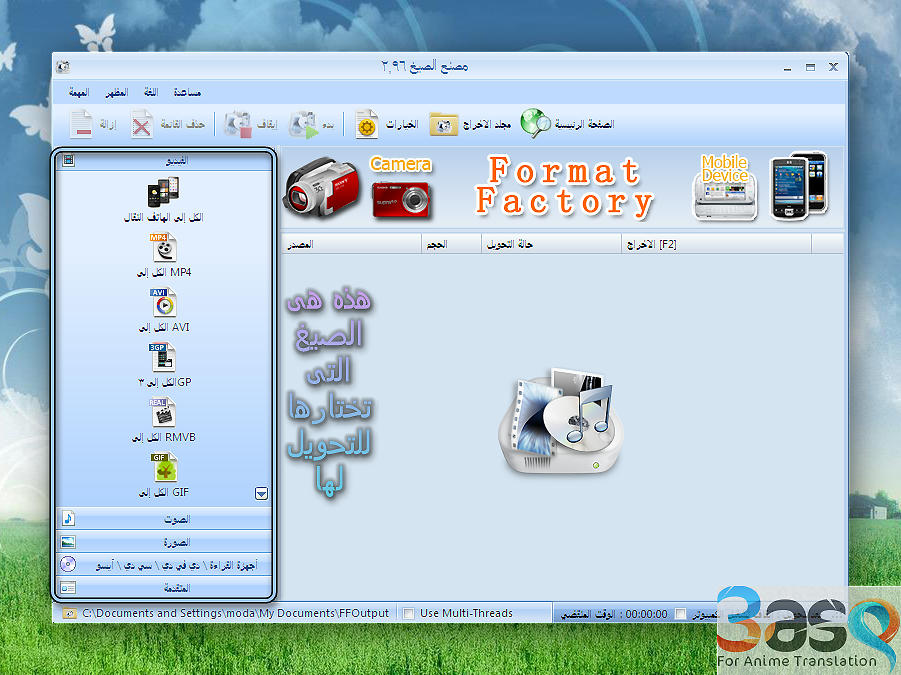Screen dimensions: 901x675
Task: Choose الكل إلى الهاتف النقال mobile conversion
Action: point(164,199)
